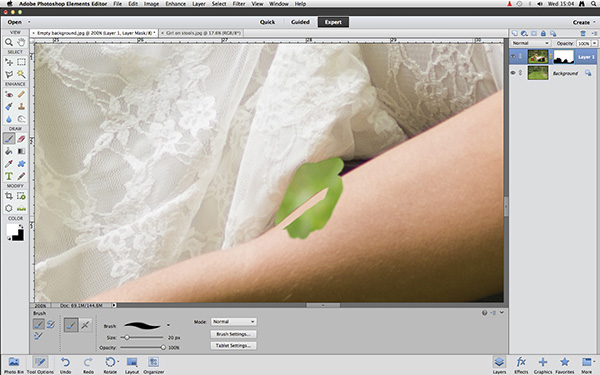Activate the Brush tool in Draw section
Screen dimensions: 600x375
pos(9,139)
